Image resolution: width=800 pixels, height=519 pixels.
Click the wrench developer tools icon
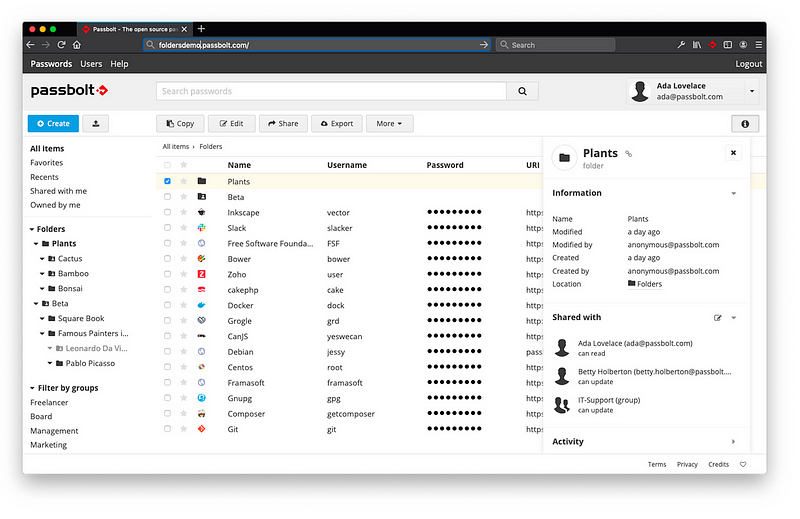coord(681,45)
